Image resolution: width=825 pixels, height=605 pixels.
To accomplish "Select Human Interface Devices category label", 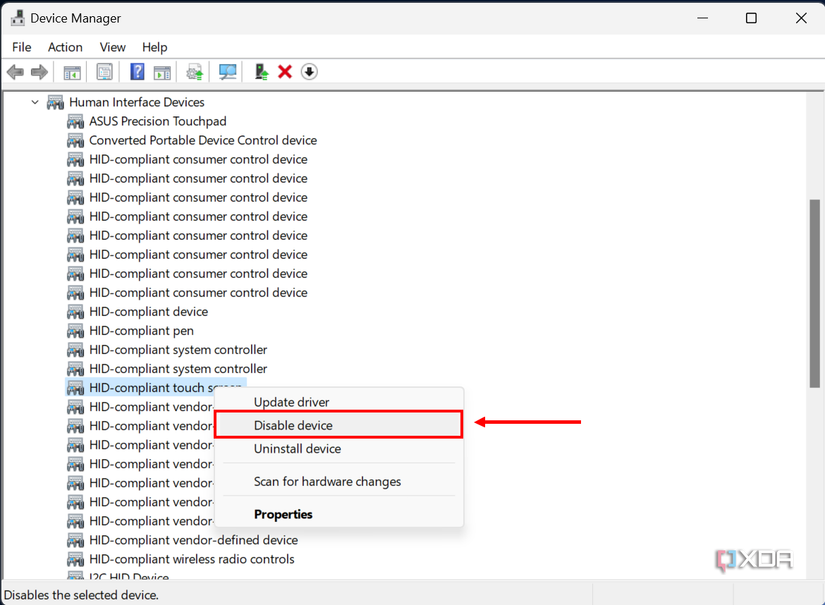I will point(137,102).
